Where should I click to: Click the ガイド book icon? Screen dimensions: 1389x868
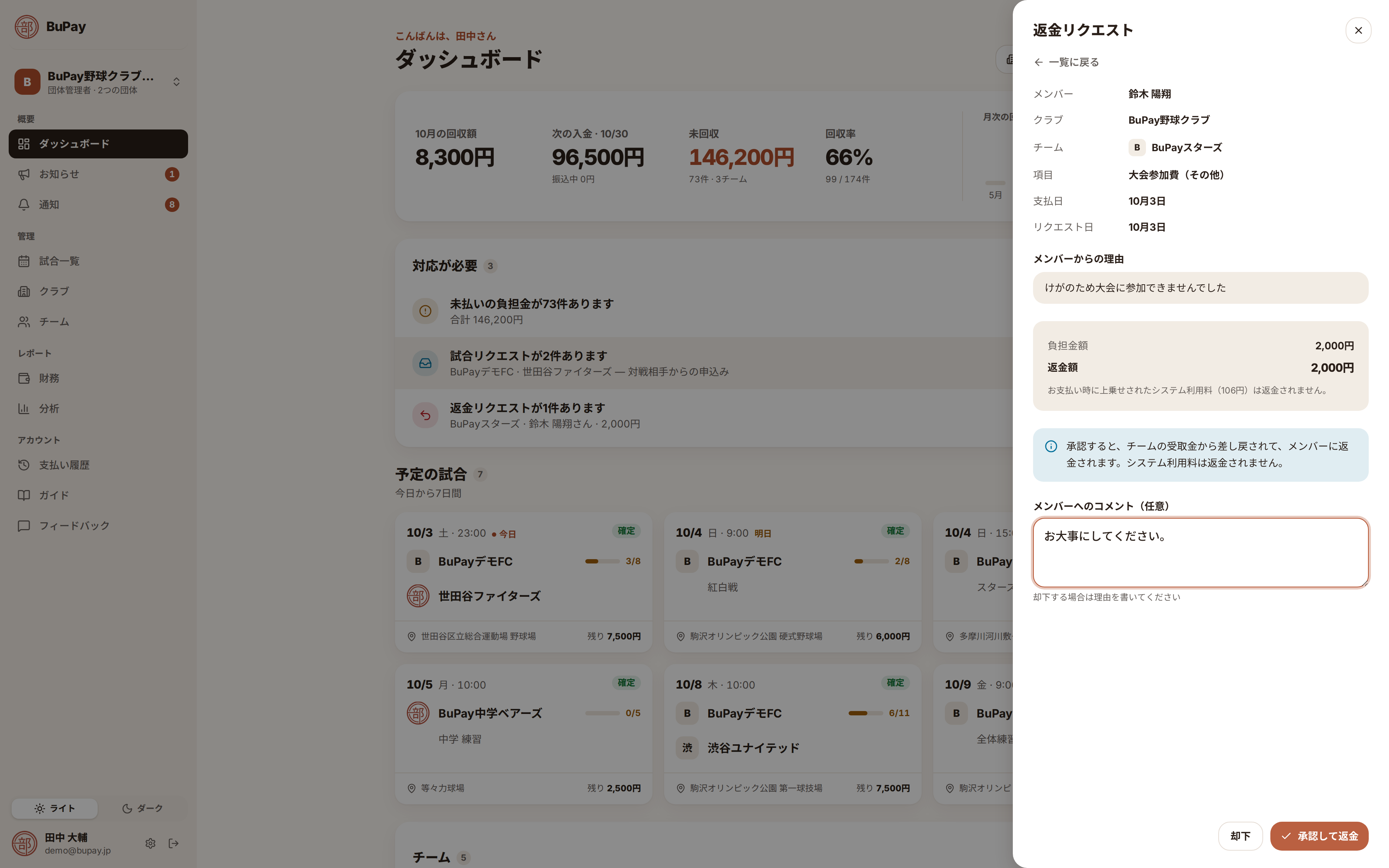click(x=24, y=495)
